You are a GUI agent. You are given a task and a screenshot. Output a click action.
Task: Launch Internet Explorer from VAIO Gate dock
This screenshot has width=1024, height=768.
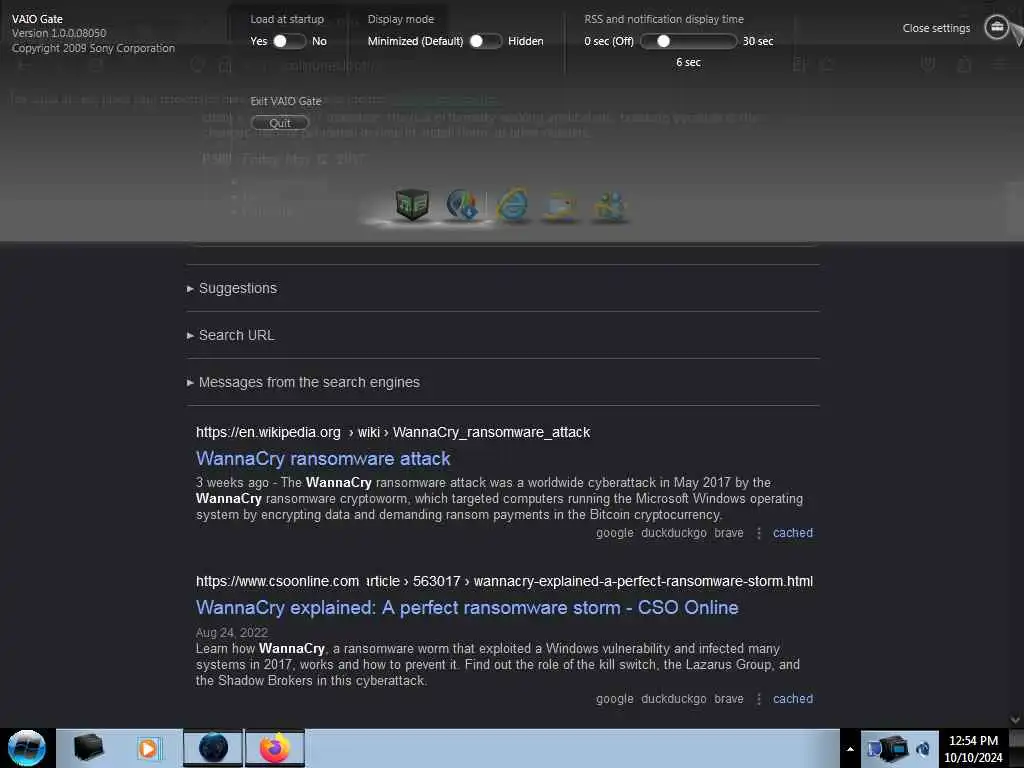[513, 204]
